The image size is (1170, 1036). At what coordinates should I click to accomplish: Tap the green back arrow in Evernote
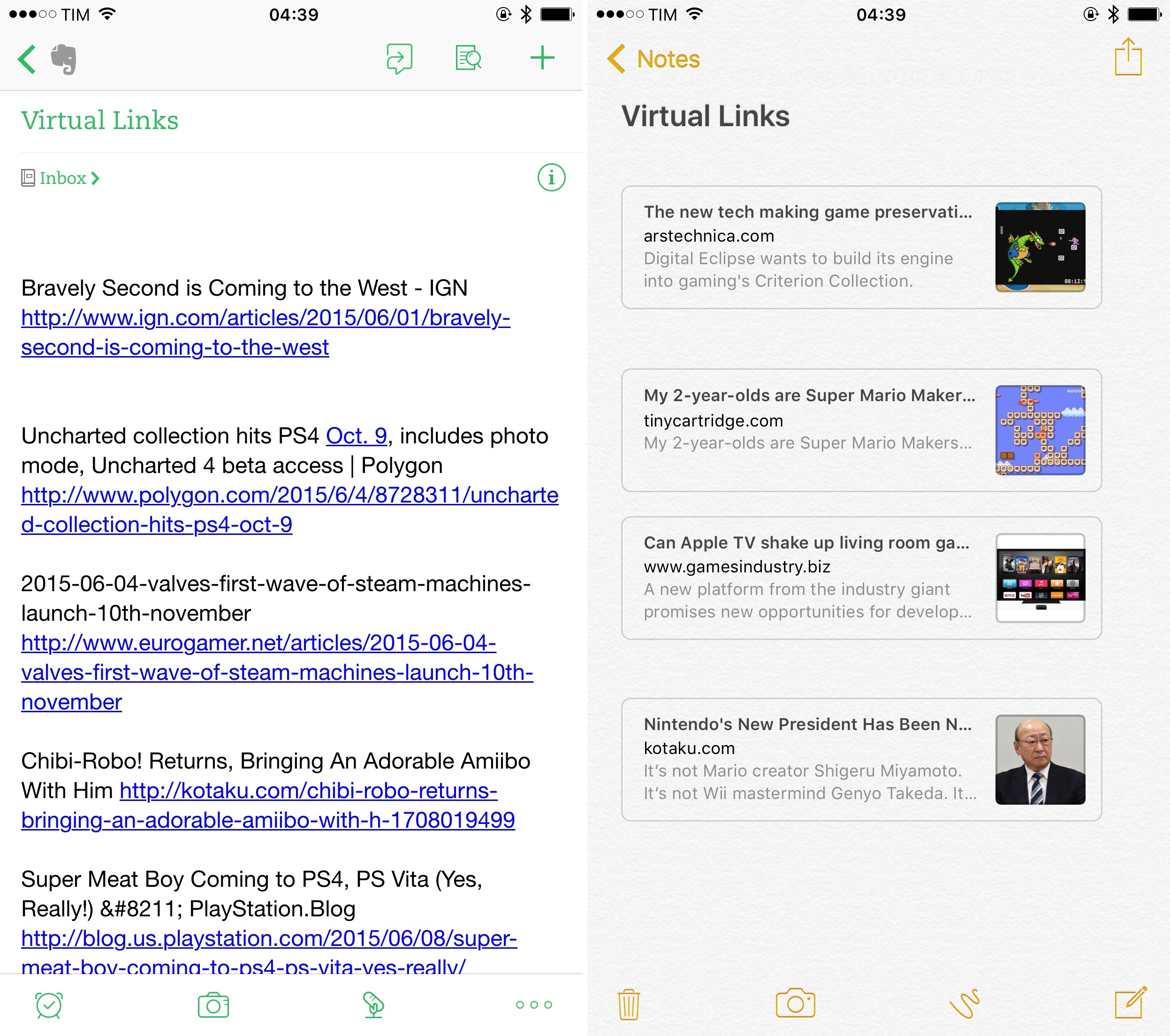point(27,59)
